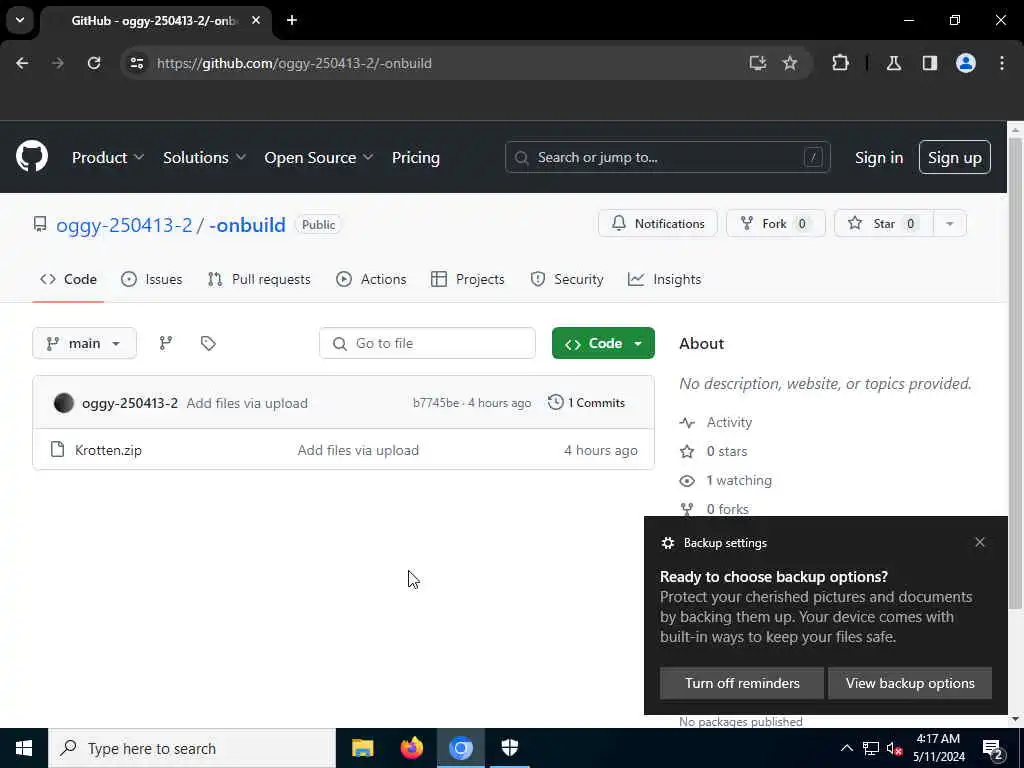Click the muted volume icon in the tray
This screenshot has height=768, width=1024.
pos(894,748)
